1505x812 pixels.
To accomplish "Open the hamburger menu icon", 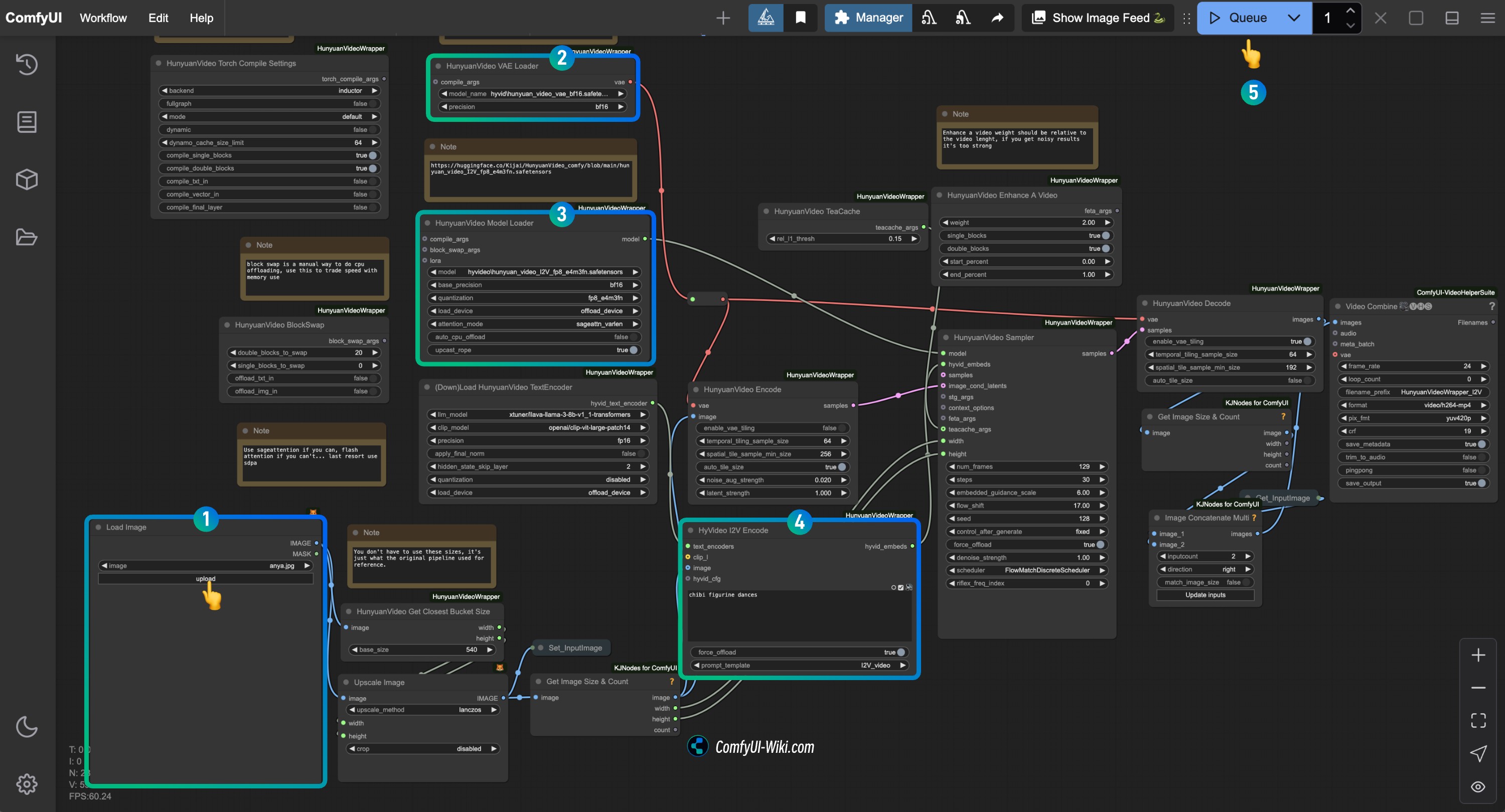I will pyautogui.click(x=1488, y=18).
